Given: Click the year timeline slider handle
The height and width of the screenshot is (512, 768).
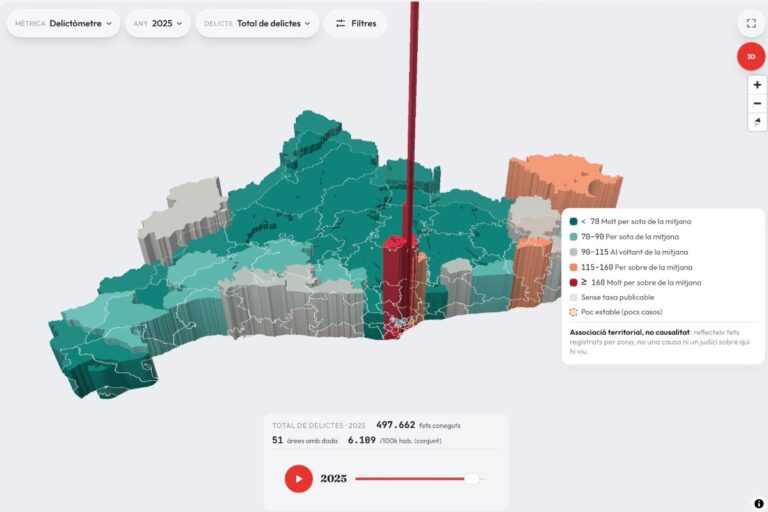Looking at the screenshot, I should (472, 479).
